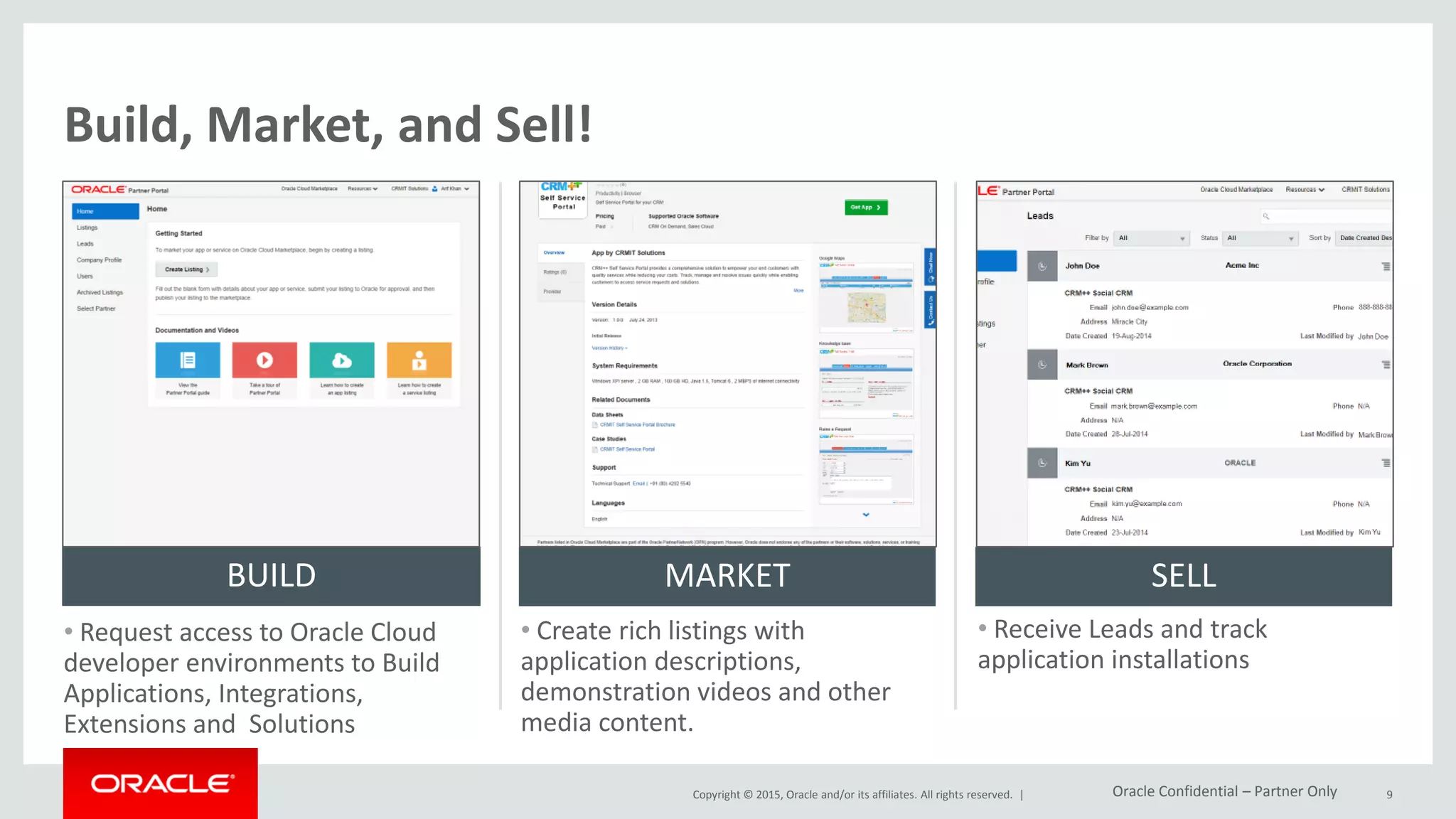Screen dimensions: 1456x819
Task: Open Archived Listings in the sidebar
Action: 100,292
